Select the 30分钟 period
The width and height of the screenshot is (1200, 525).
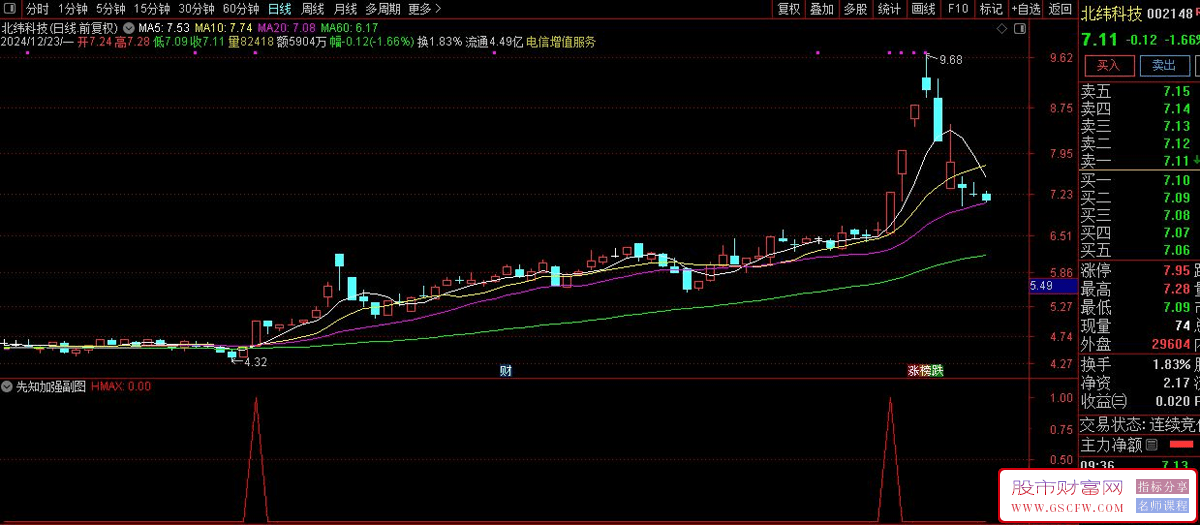pyautogui.click(x=197, y=9)
